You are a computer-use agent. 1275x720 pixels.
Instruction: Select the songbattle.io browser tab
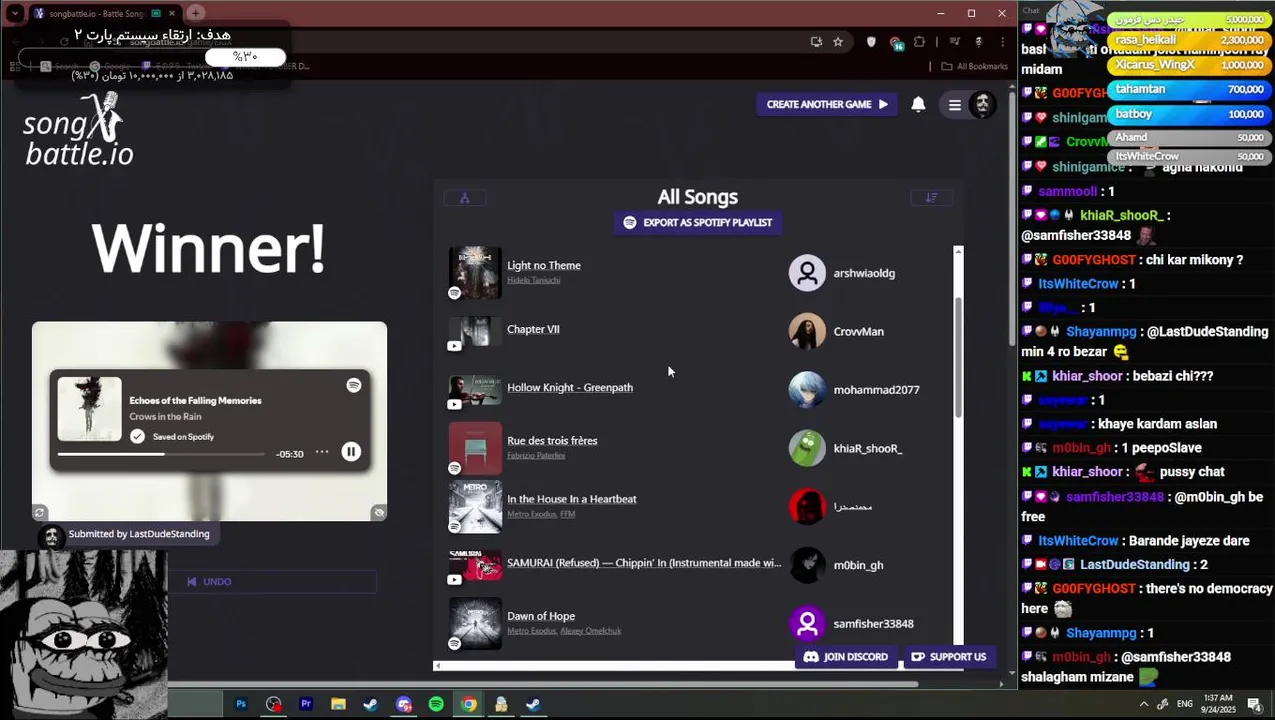point(103,14)
